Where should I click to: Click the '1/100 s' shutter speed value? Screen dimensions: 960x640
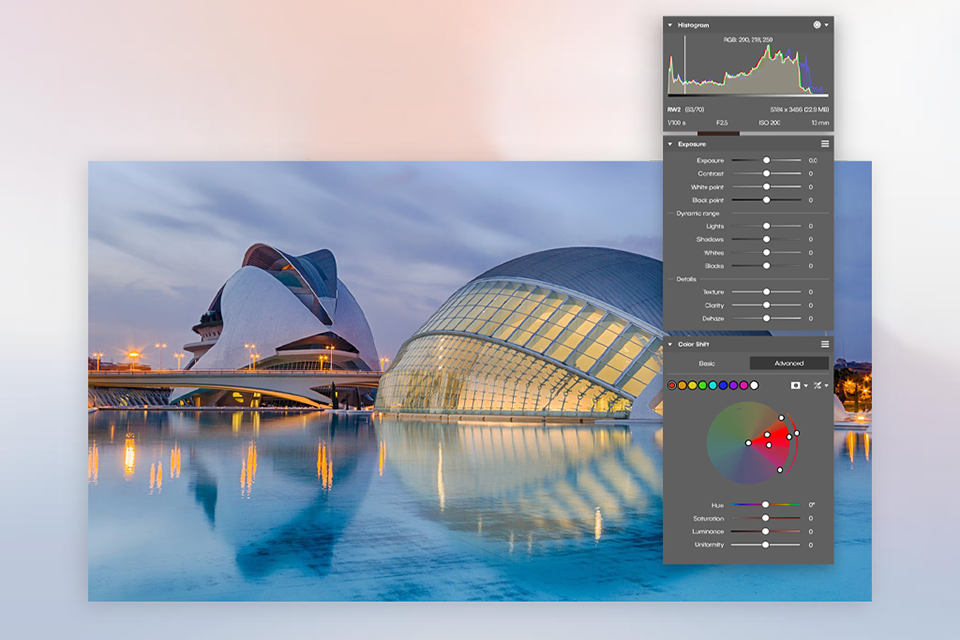677,123
